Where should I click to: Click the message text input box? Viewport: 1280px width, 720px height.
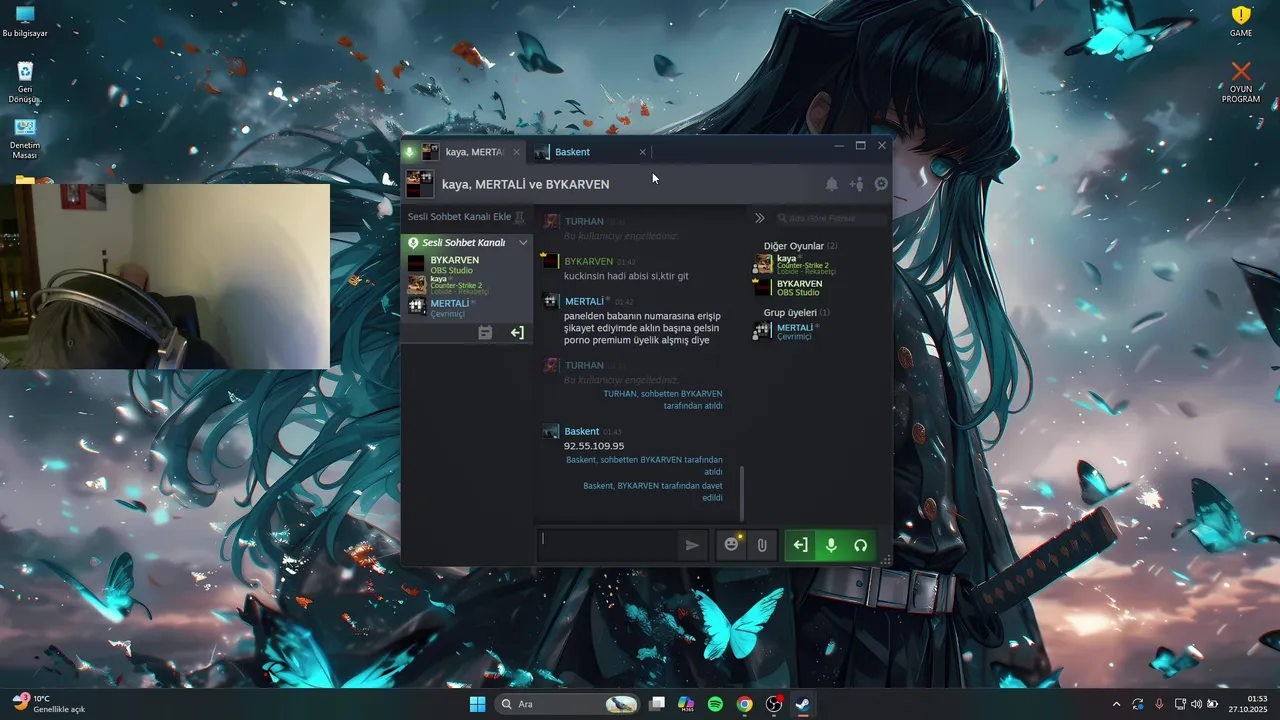pyautogui.click(x=609, y=545)
